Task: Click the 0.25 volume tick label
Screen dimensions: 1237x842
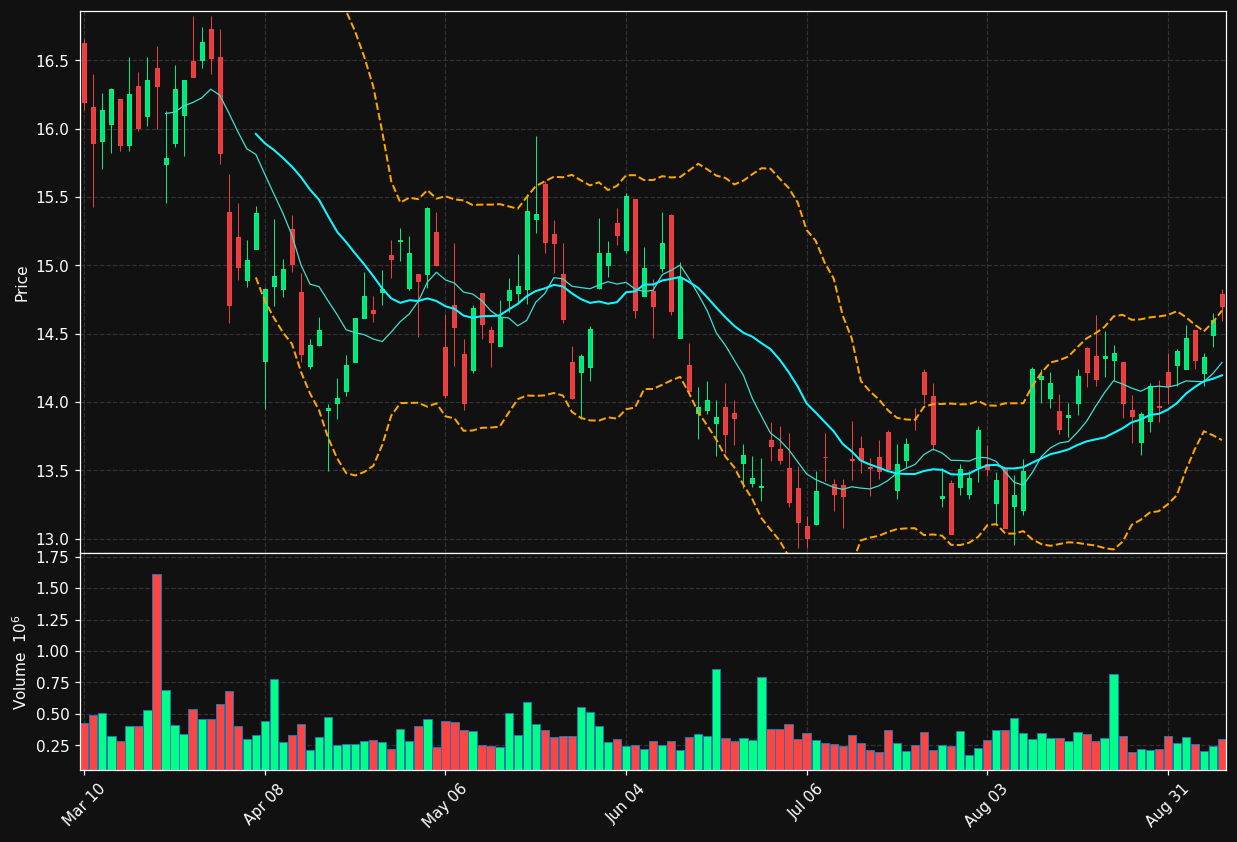Action: click(52, 746)
